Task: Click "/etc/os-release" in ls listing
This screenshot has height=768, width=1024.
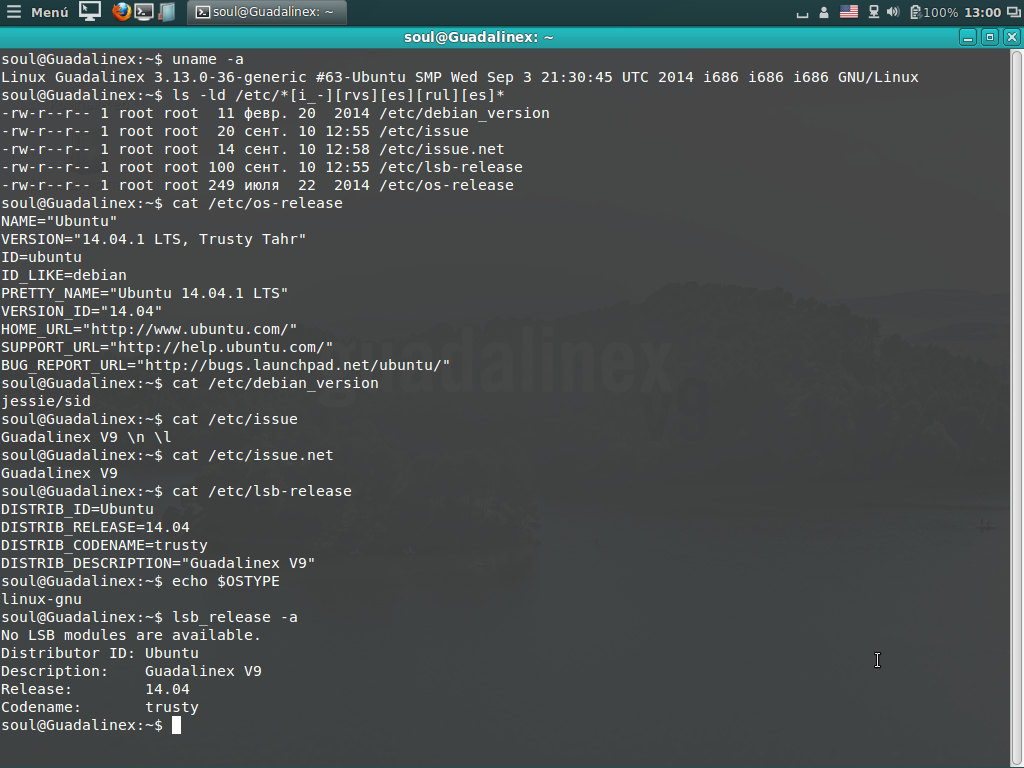Action: point(446,185)
